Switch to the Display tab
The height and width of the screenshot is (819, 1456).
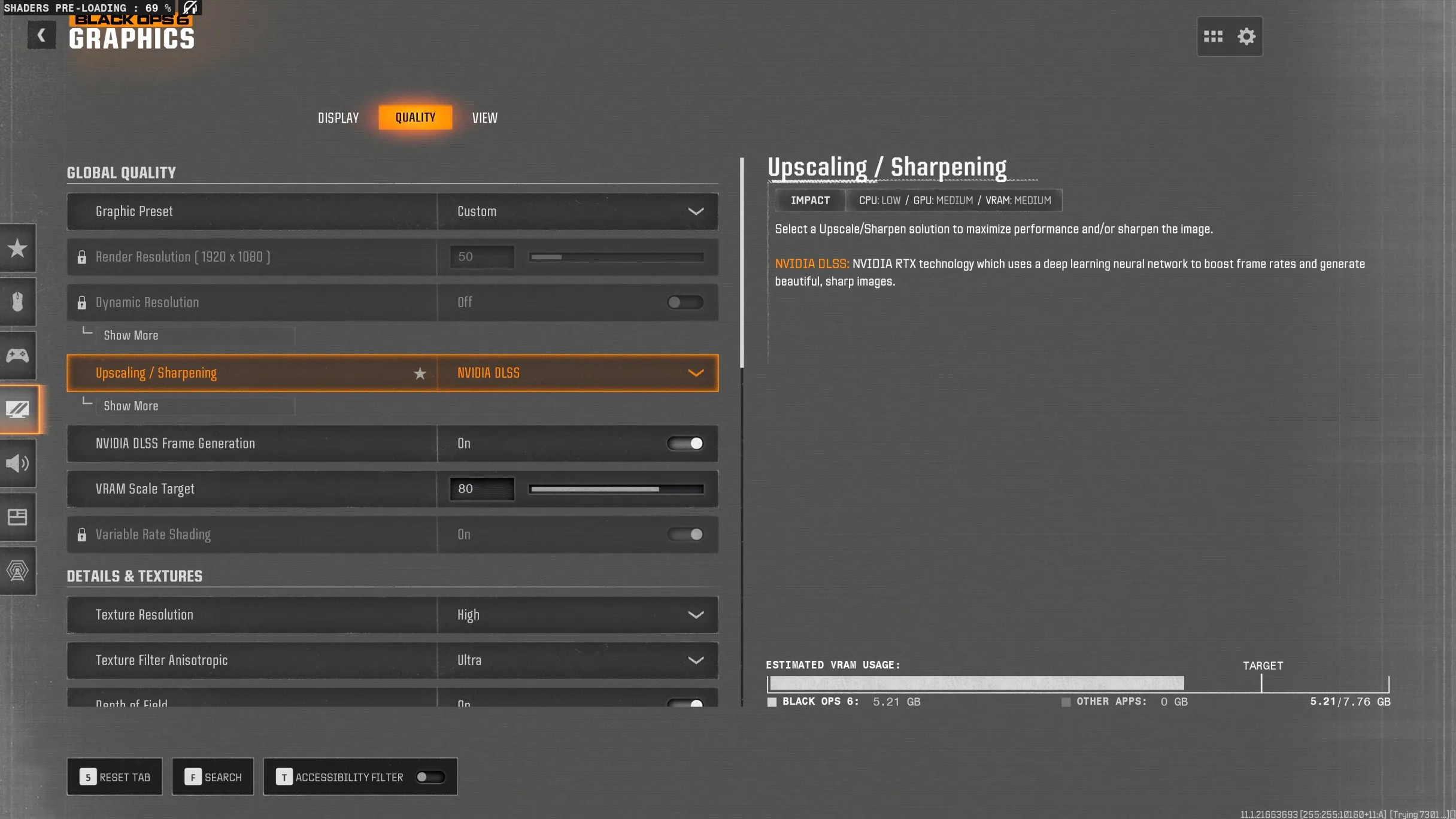tap(338, 118)
